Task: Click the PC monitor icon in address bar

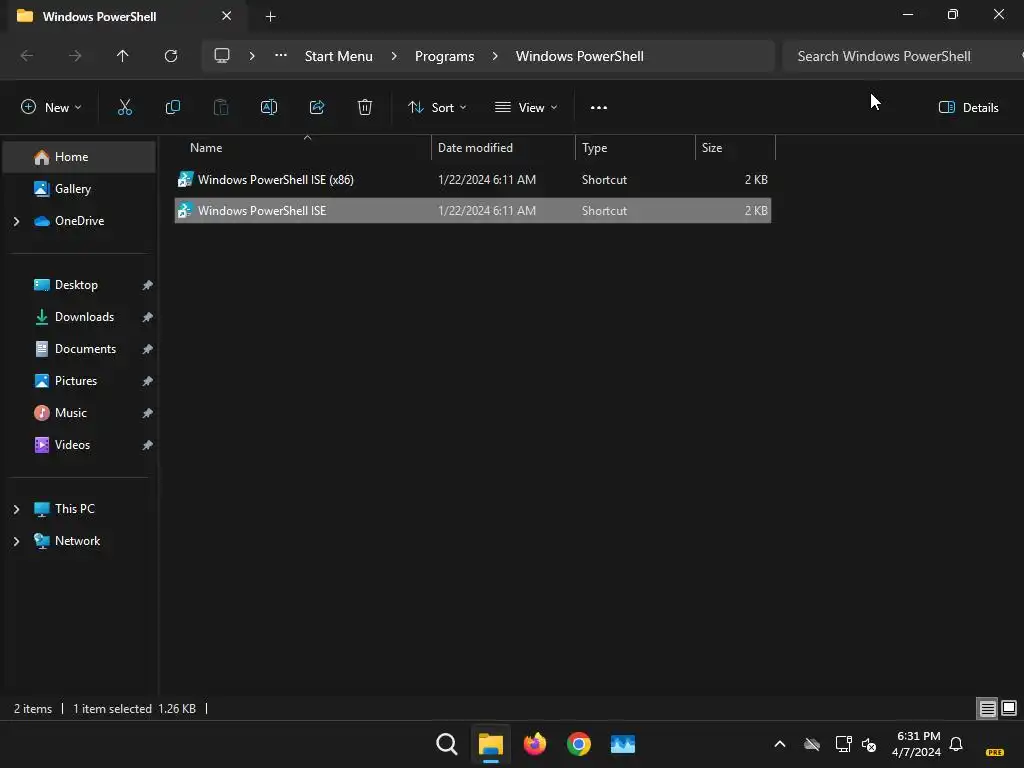Action: [x=222, y=56]
